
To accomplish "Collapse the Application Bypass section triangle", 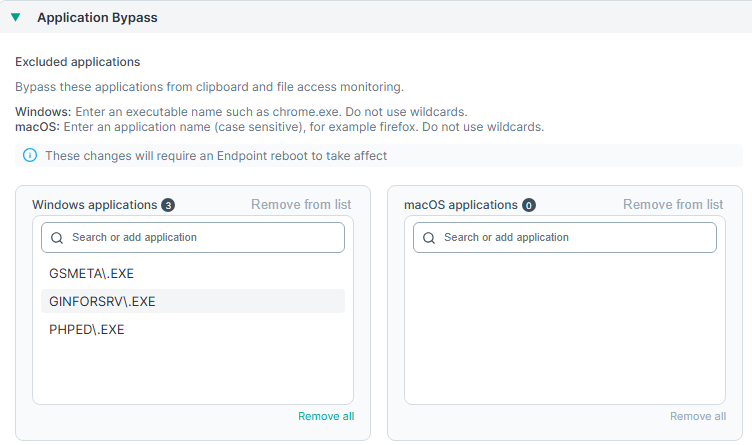I will point(15,17).
